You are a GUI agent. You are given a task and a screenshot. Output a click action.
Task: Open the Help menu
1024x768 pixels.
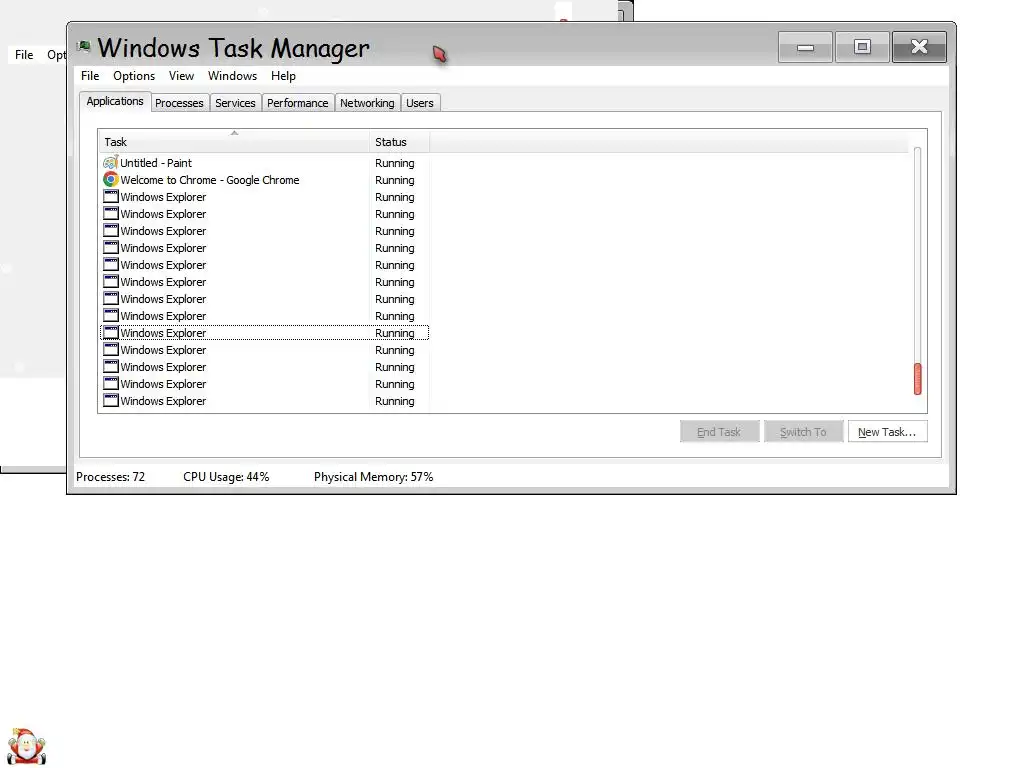tap(283, 76)
